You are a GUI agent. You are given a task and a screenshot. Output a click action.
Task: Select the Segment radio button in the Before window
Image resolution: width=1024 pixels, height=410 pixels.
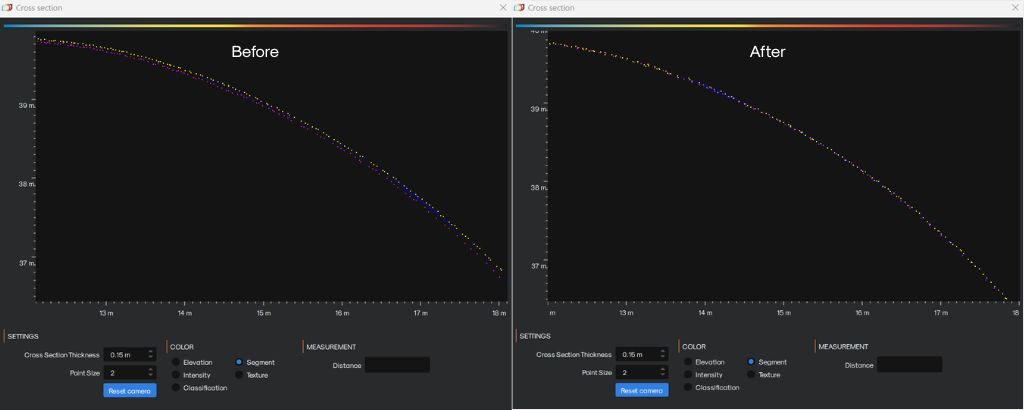[x=239, y=362]
